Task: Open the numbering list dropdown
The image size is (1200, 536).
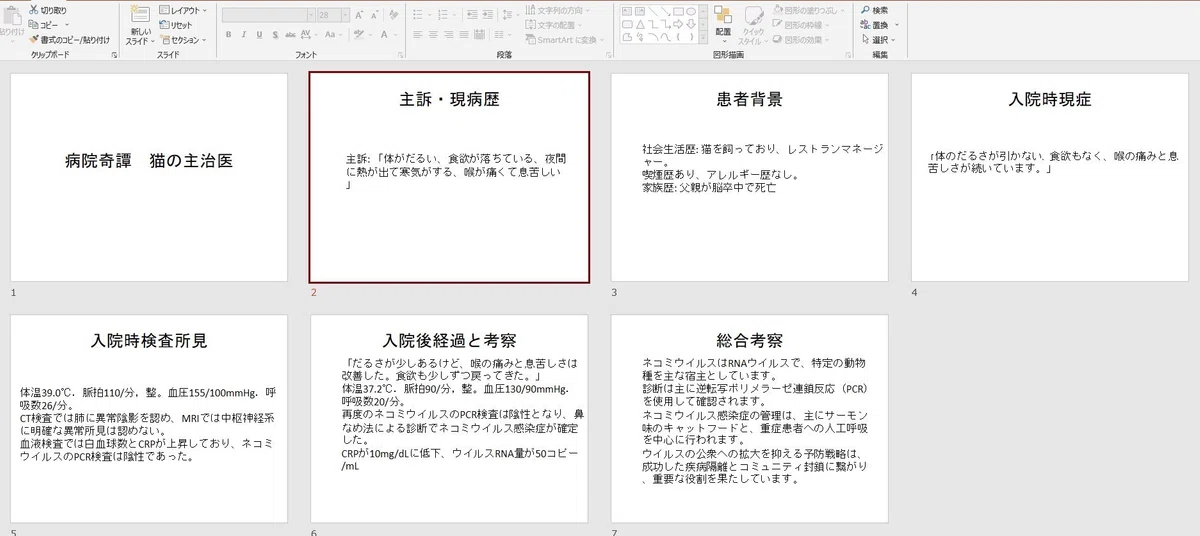Action: [x=454, y=15]
